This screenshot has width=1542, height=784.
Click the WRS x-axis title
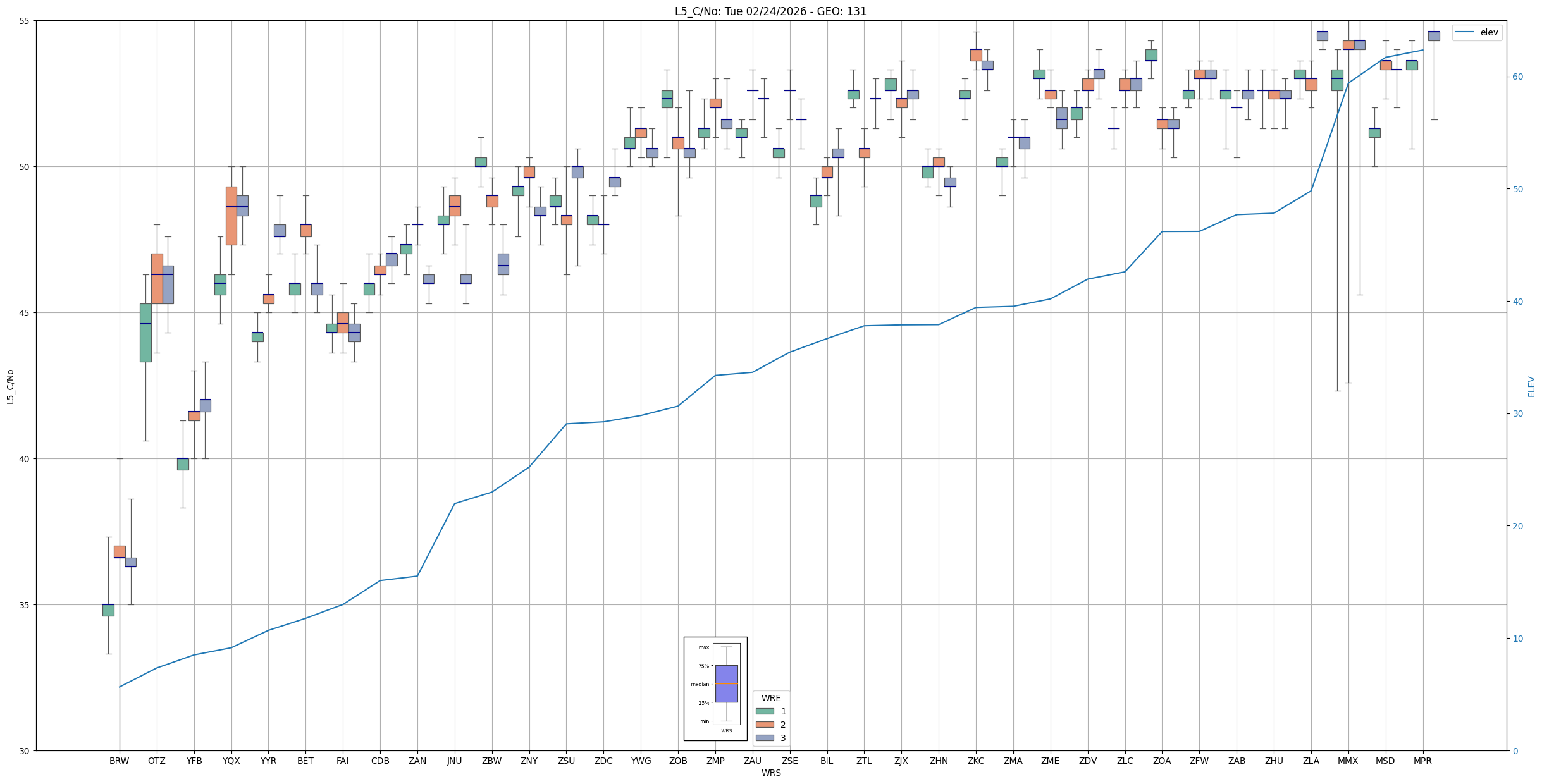pos(771,773)
